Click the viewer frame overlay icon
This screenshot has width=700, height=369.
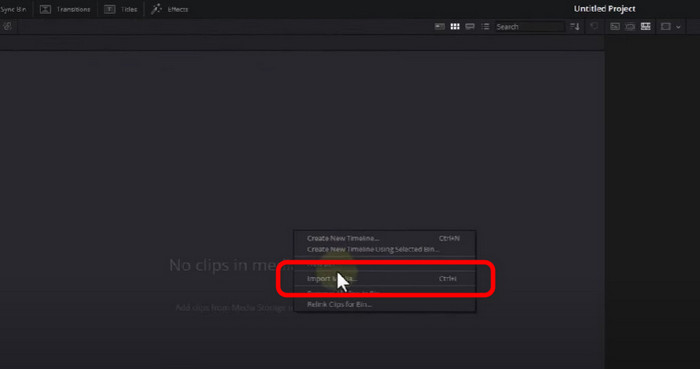[666, 27]
